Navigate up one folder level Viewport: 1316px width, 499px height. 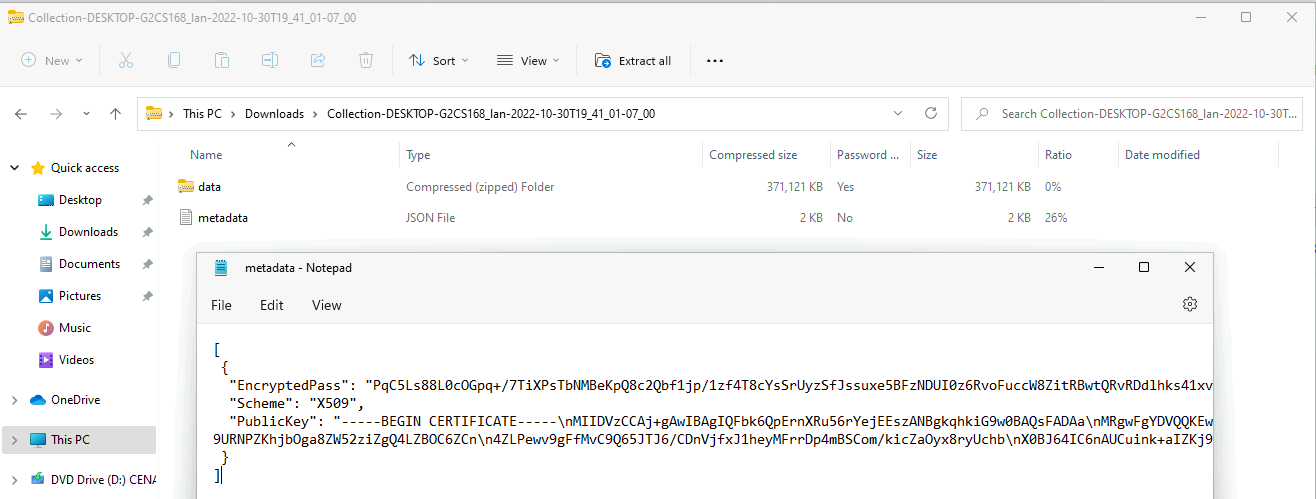116,114
